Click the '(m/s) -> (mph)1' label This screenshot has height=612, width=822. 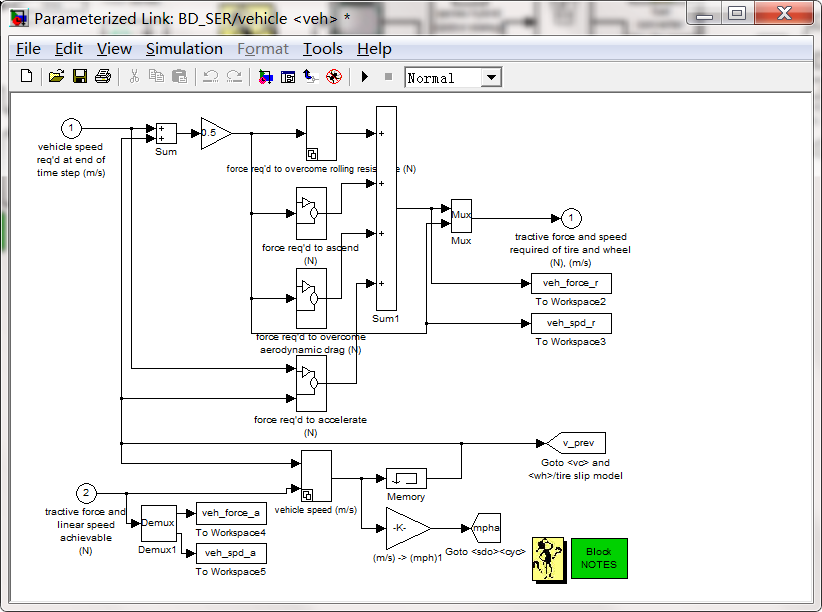click(x=407, y=558)
